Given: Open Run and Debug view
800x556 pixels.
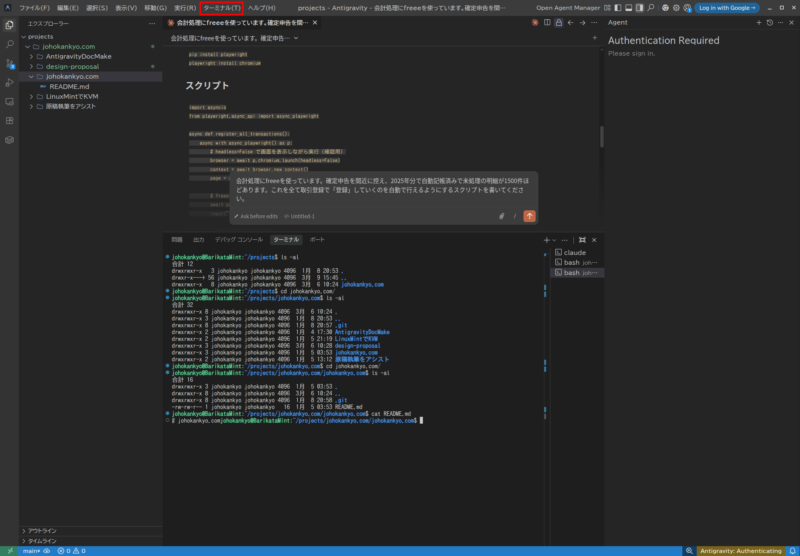Looking at the screenshot, I should pos(9,81).
